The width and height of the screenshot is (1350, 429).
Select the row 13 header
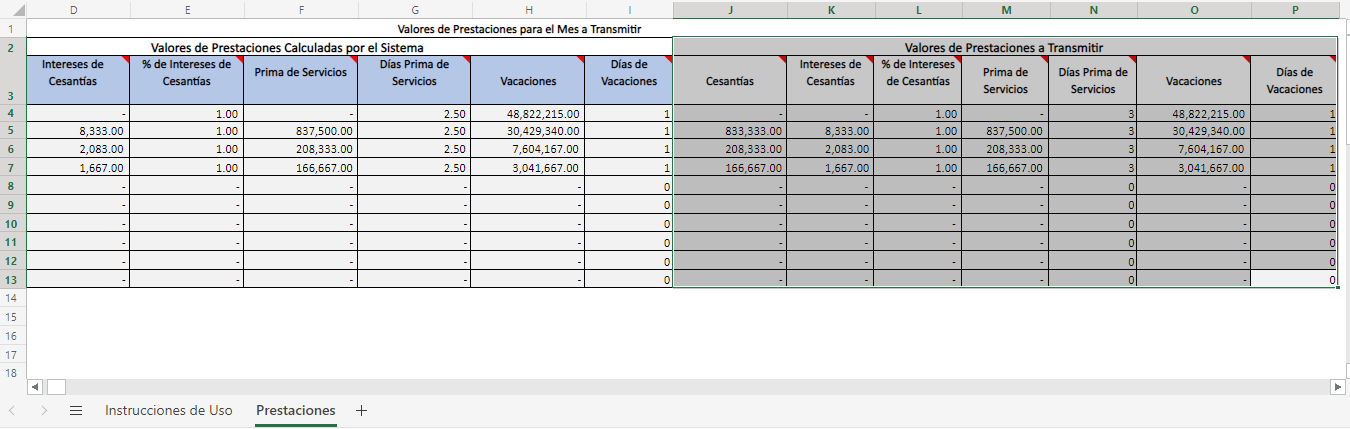(x=12, y=280)
